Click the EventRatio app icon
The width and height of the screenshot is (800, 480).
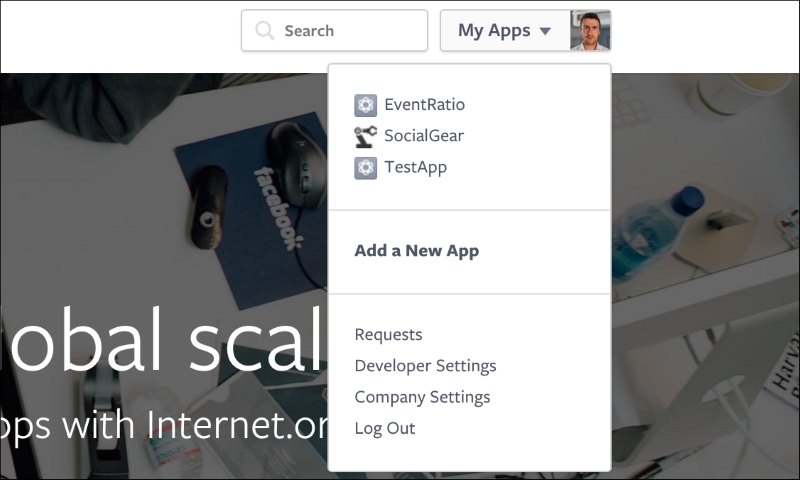366,106
